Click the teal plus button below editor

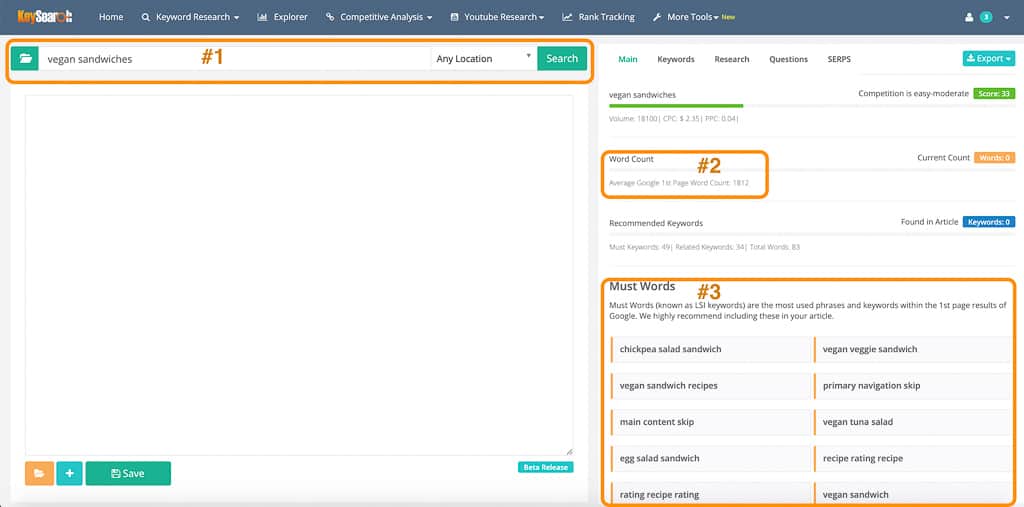[x=69, y=473]
